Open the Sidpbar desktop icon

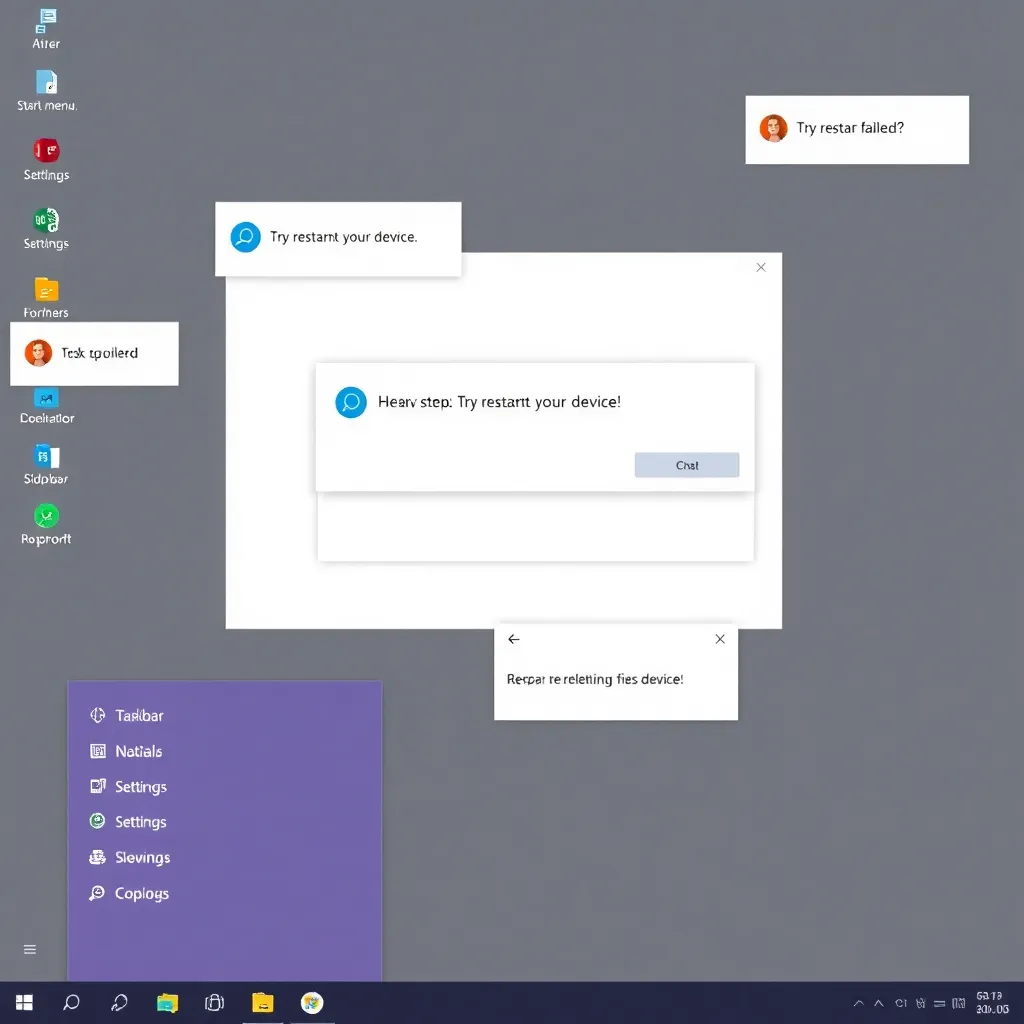tap(46, 457)
